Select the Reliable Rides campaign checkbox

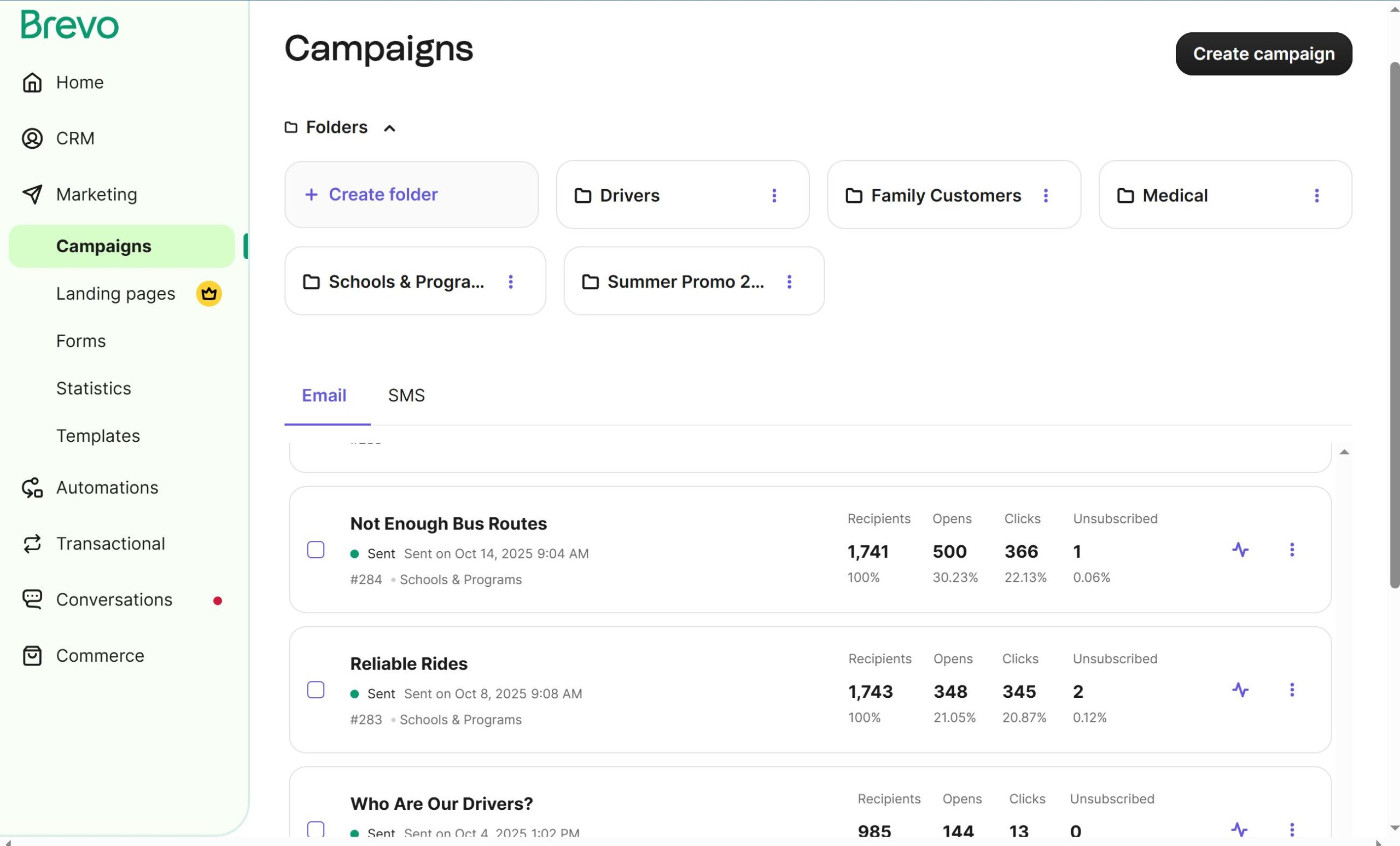click(316, 690)
